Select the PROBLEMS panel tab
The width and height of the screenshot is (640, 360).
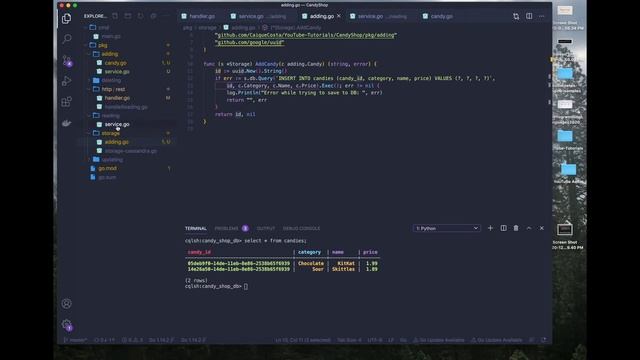(x=226, y=228)
